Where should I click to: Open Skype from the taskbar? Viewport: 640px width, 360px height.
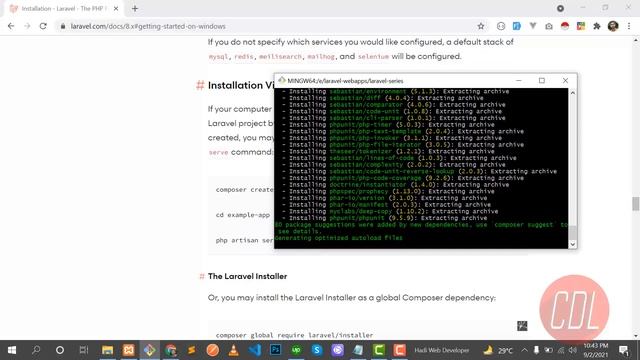(x=317, y=350)
